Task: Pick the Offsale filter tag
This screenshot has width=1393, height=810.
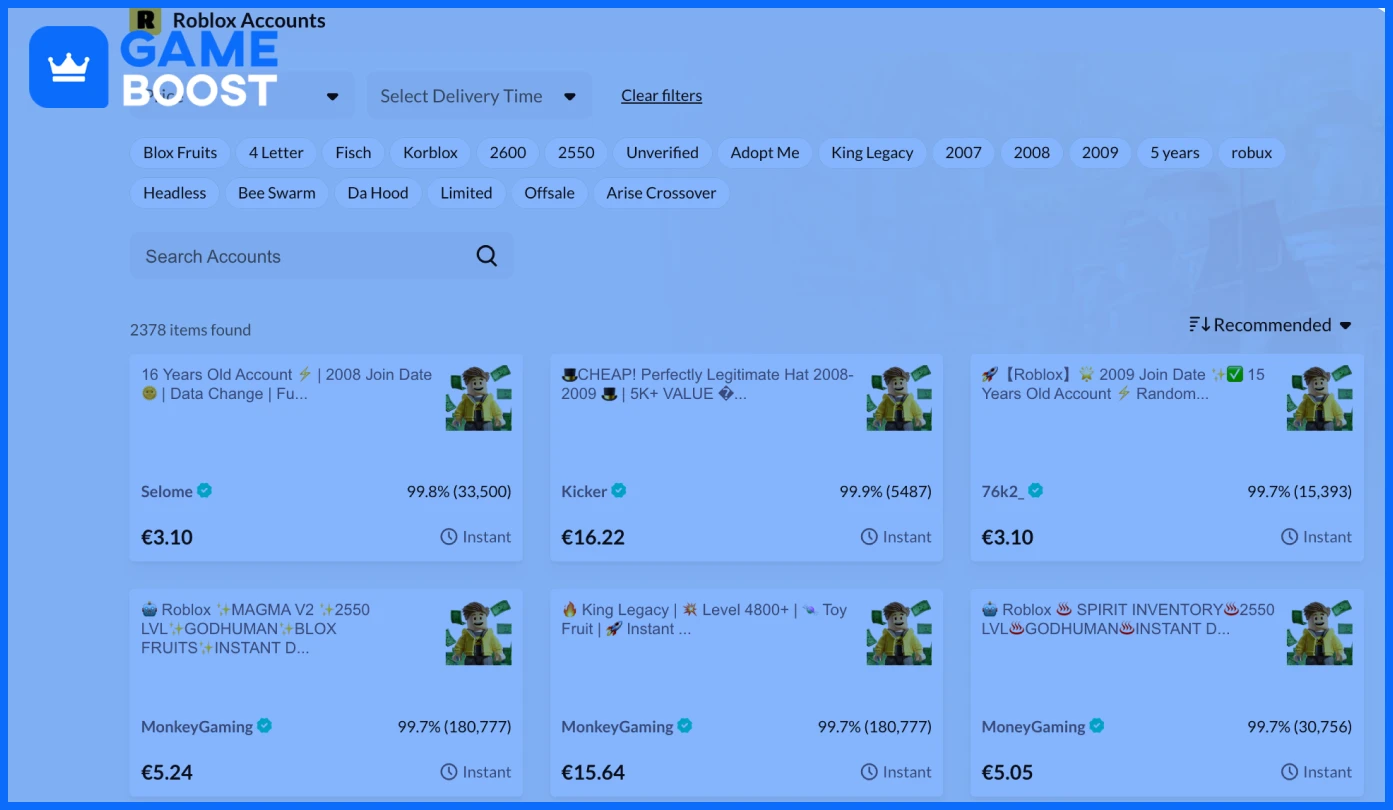Action: point(549,193)
